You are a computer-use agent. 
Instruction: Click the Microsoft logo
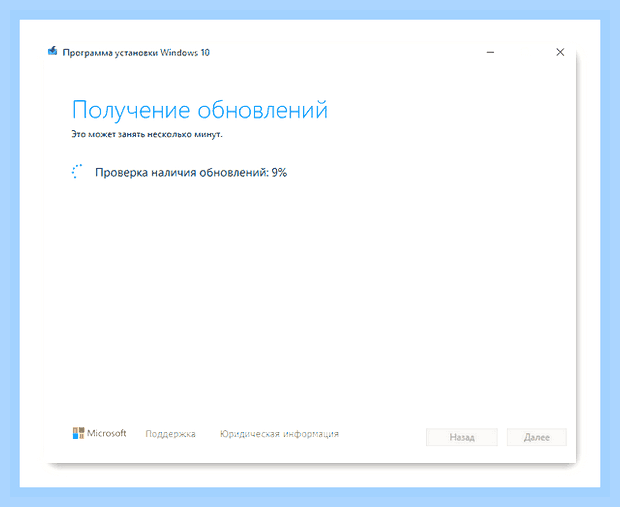pyautogui.click(x=99, y=433)
